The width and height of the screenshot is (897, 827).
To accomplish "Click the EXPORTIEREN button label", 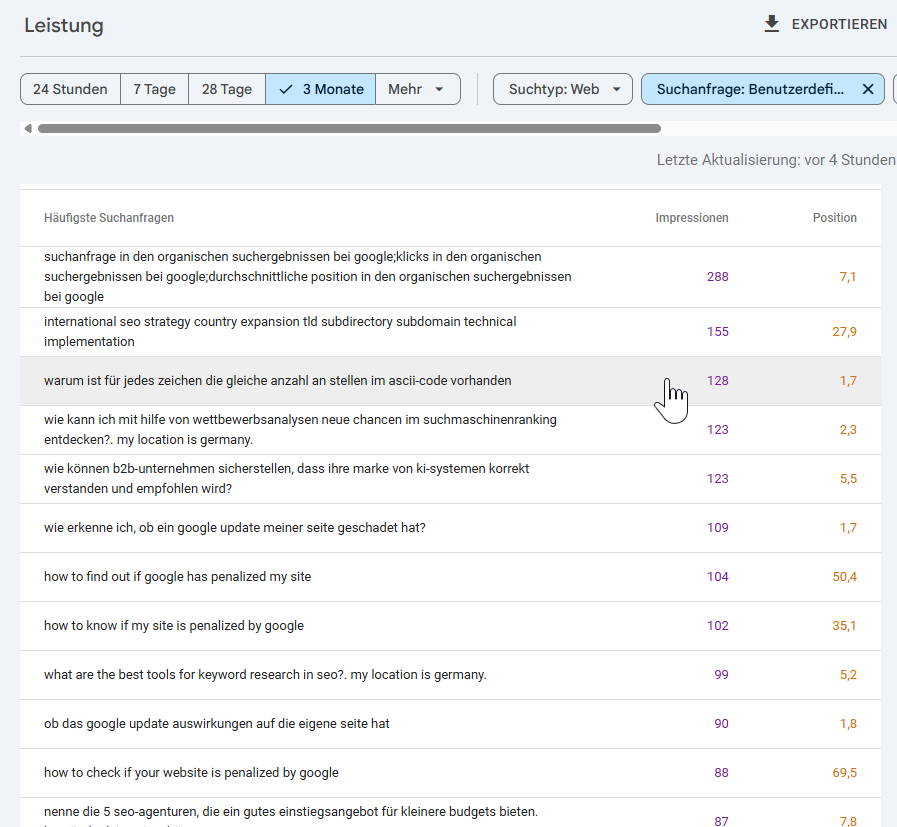I will tap(839, 25).
